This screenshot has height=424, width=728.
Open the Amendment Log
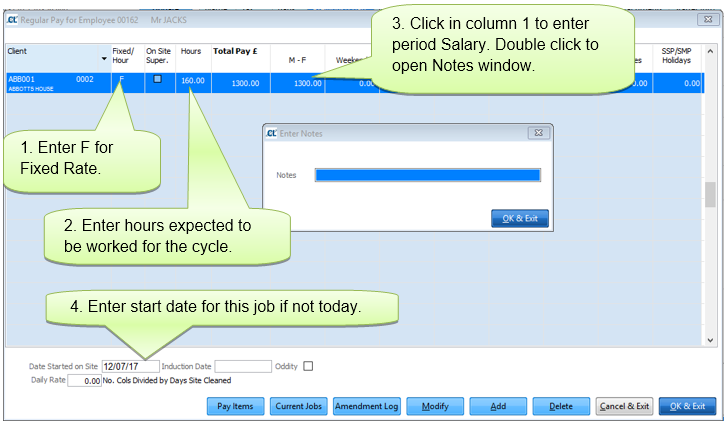[366, 406]
